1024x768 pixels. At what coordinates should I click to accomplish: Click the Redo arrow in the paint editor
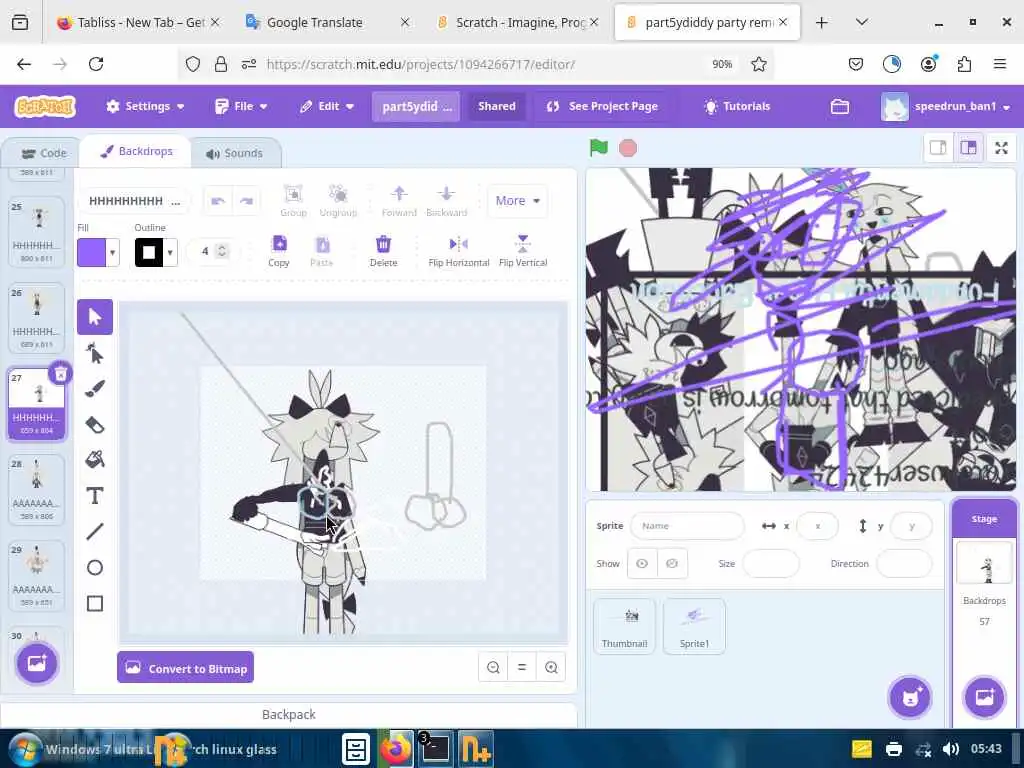pyautogui.click(x=246, y=200)
